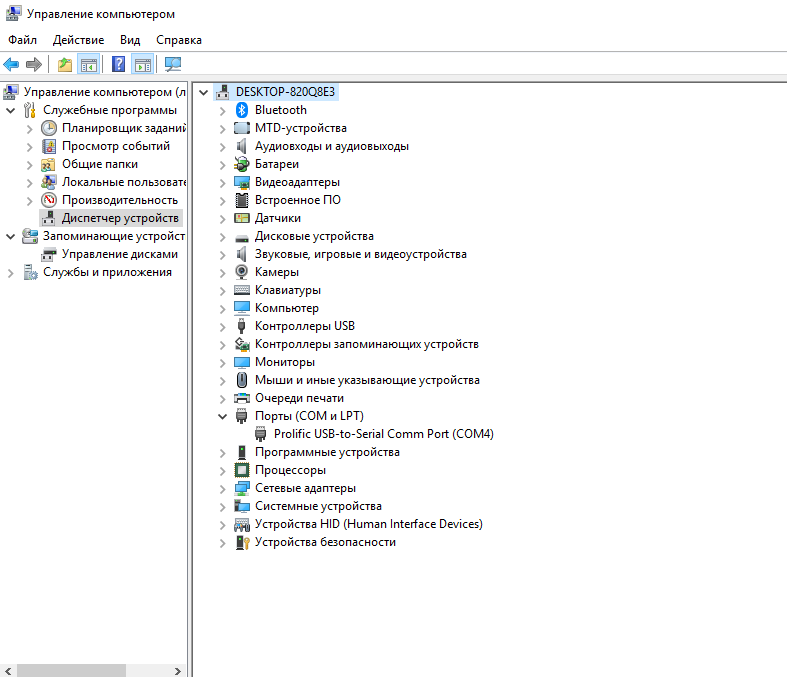787x677 pixels.
Task: Click the Bluetooth icon in device list
Action: (x=242, y=110)
